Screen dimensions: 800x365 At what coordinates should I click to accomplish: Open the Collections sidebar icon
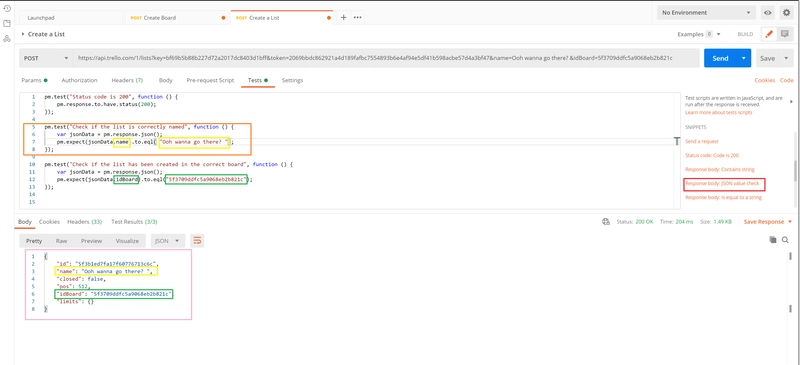(7, 23)
